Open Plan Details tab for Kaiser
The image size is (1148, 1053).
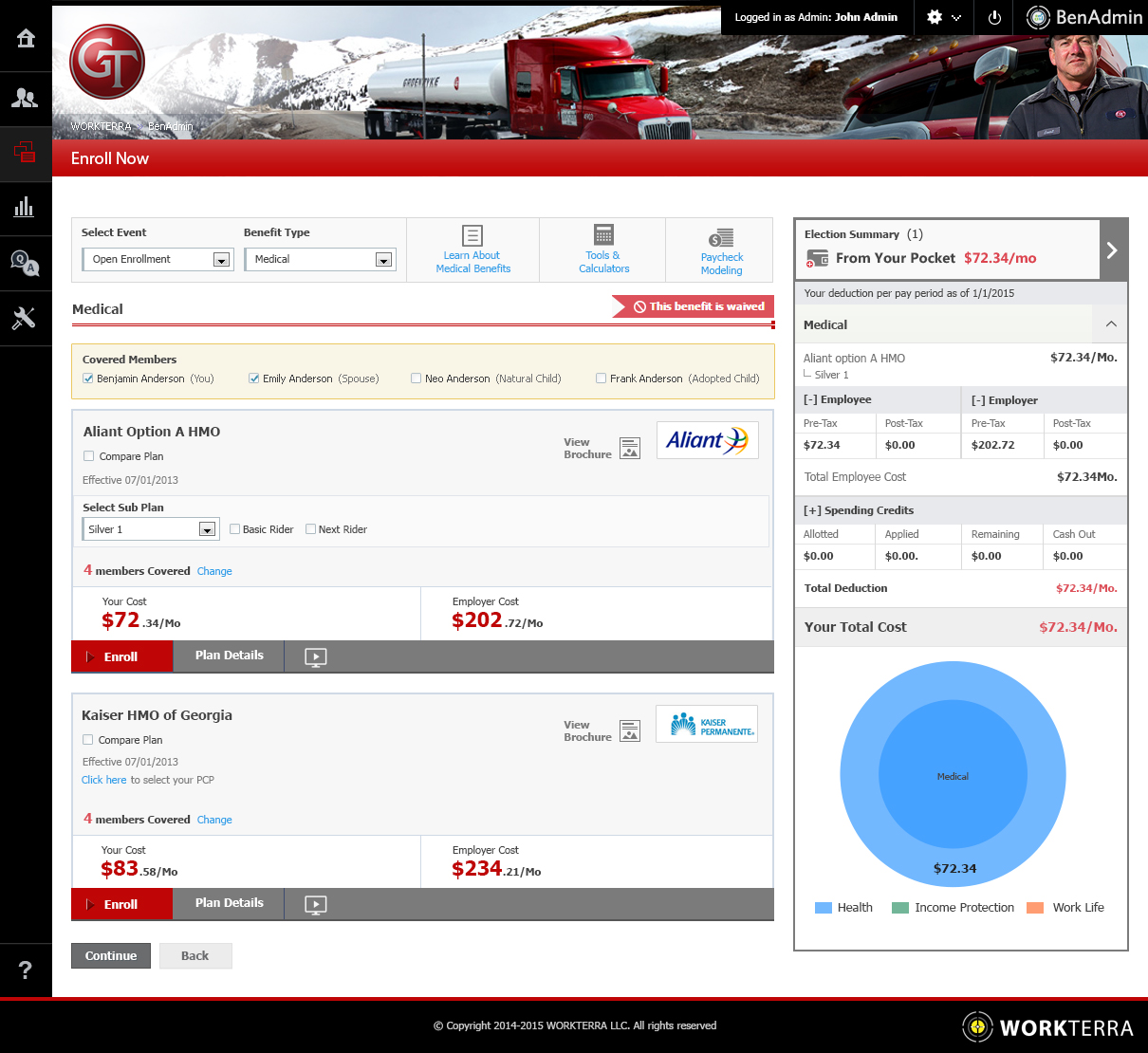(x=230, y=903)
